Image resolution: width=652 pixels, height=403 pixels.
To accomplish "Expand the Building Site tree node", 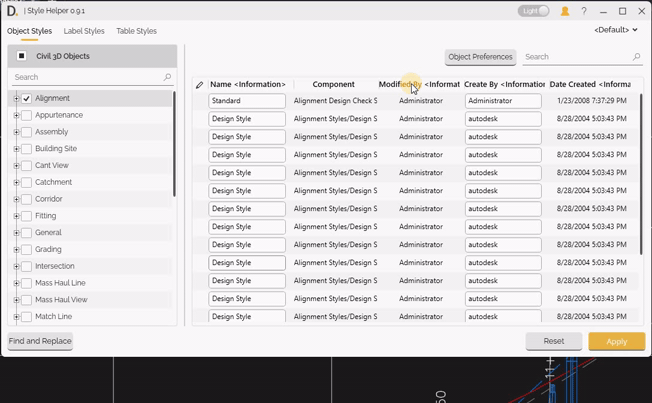I will coord(16,149).
